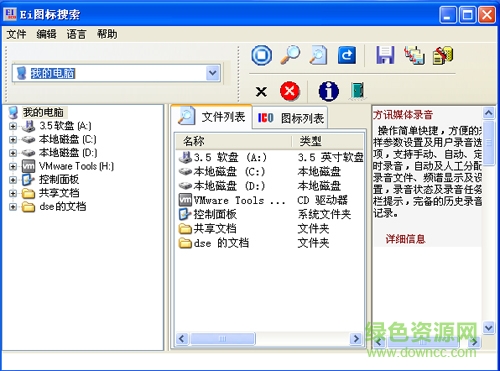
Task: Click the CD 驱动器 type cell
Action: (322, 200)
